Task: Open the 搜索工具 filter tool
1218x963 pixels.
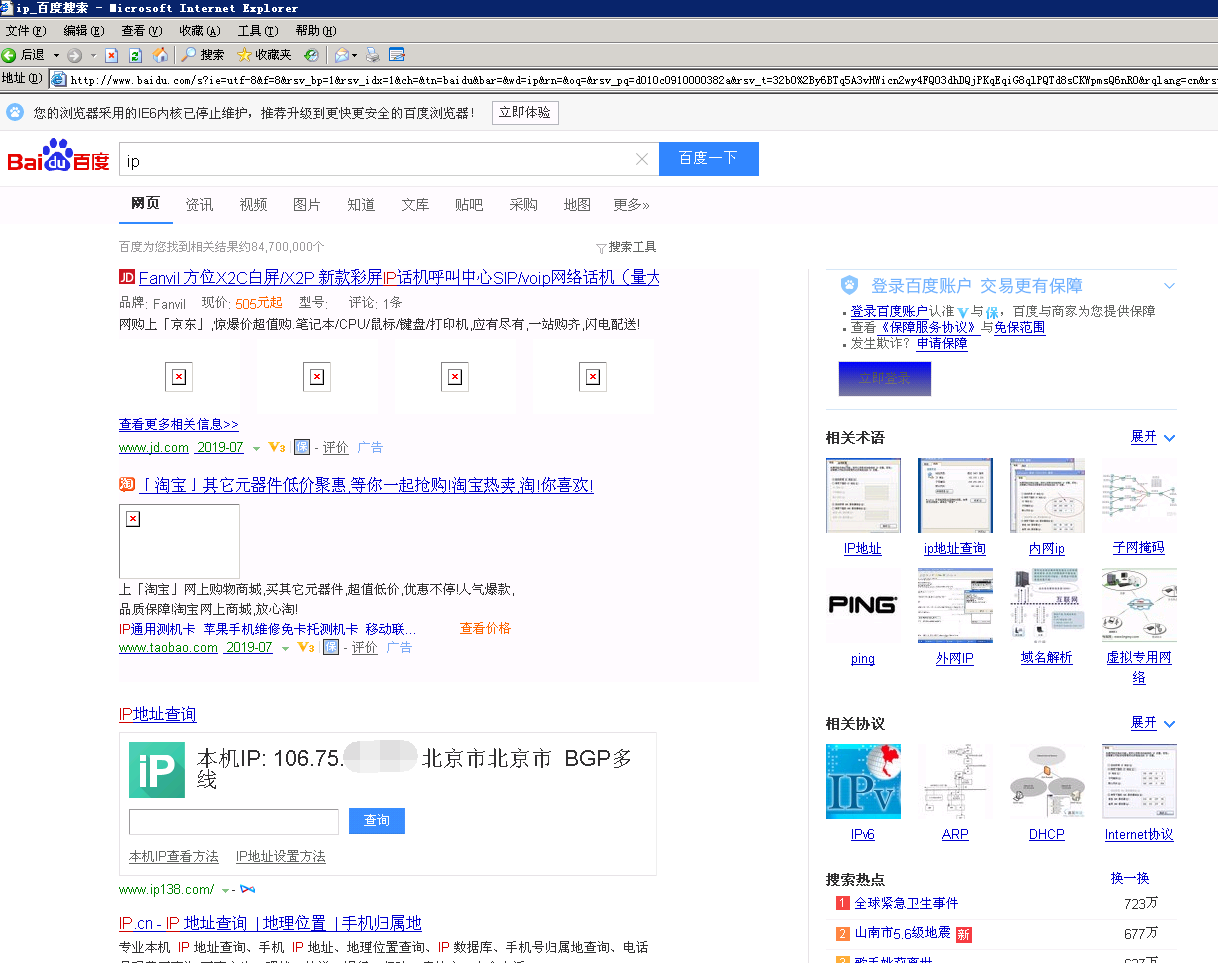Action: pyautogui.click(x=626, y=247)
